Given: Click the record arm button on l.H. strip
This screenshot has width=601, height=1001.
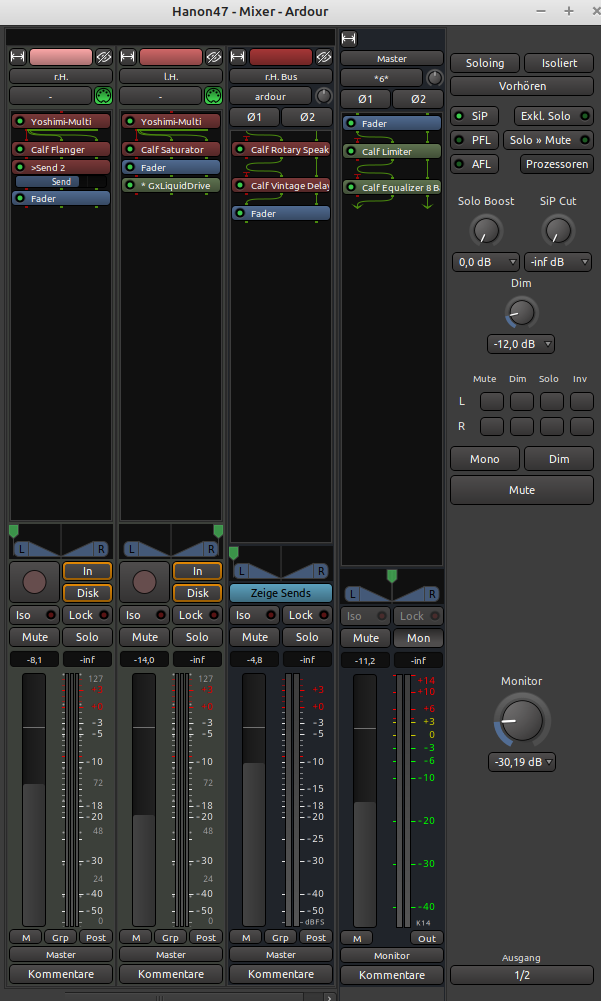Looking at the screenshot, I should tap(144, 582).
